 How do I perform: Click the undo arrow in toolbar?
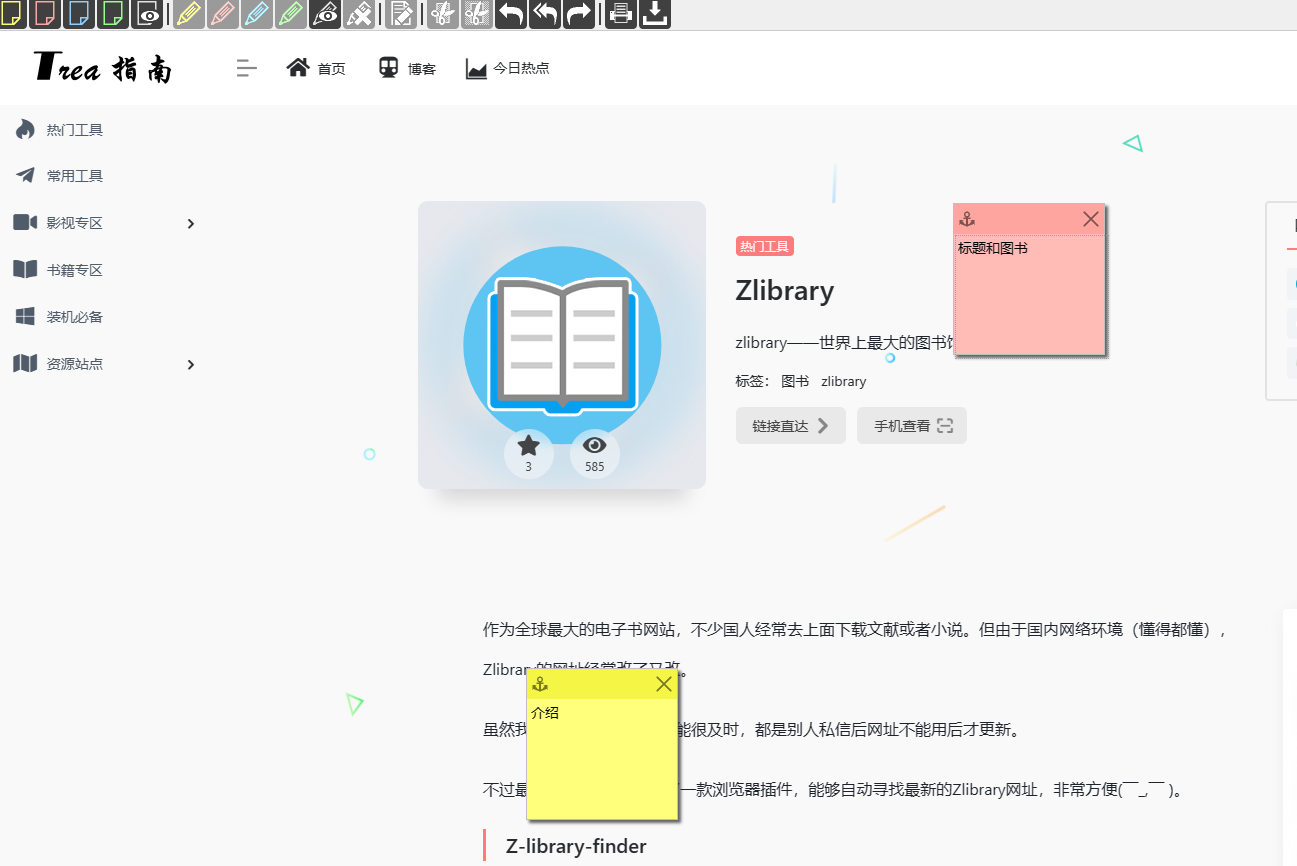511,13
